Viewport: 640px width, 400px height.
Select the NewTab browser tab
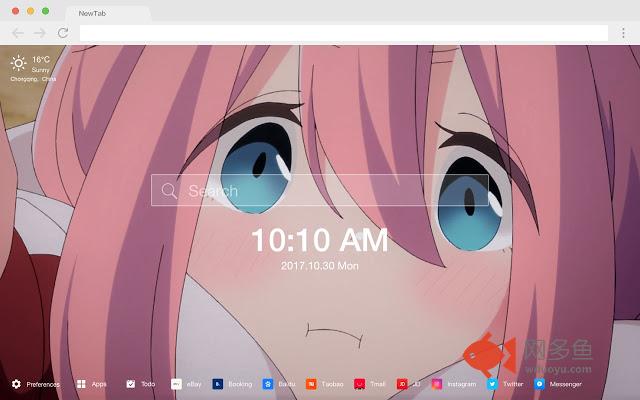click(x=108, y=13)
